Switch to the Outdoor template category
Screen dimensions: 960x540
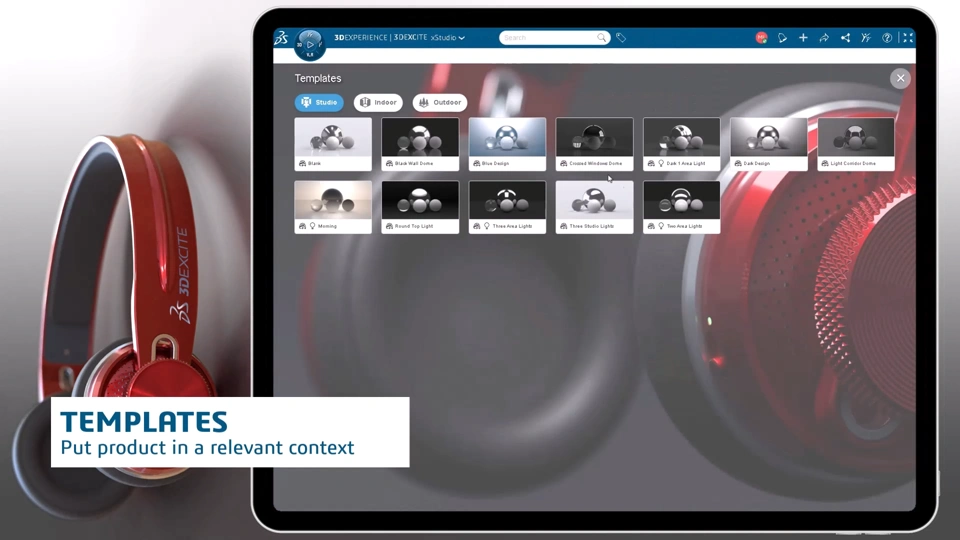[x=440, y=102]
